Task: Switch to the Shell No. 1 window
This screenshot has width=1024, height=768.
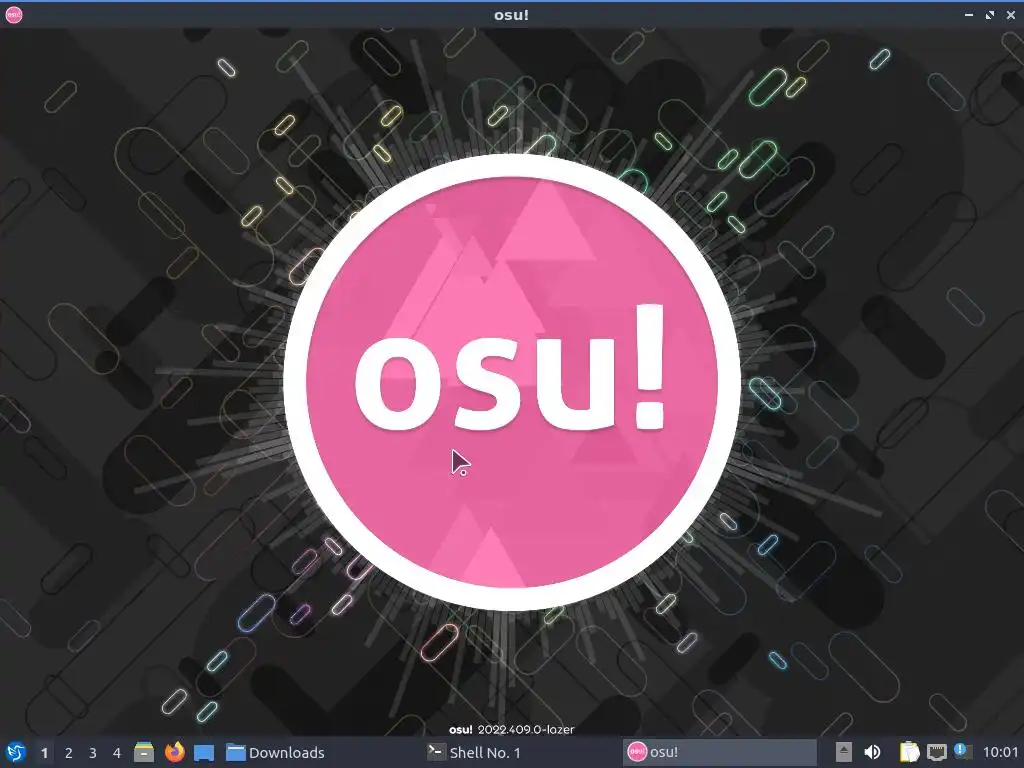Action: 520,752
